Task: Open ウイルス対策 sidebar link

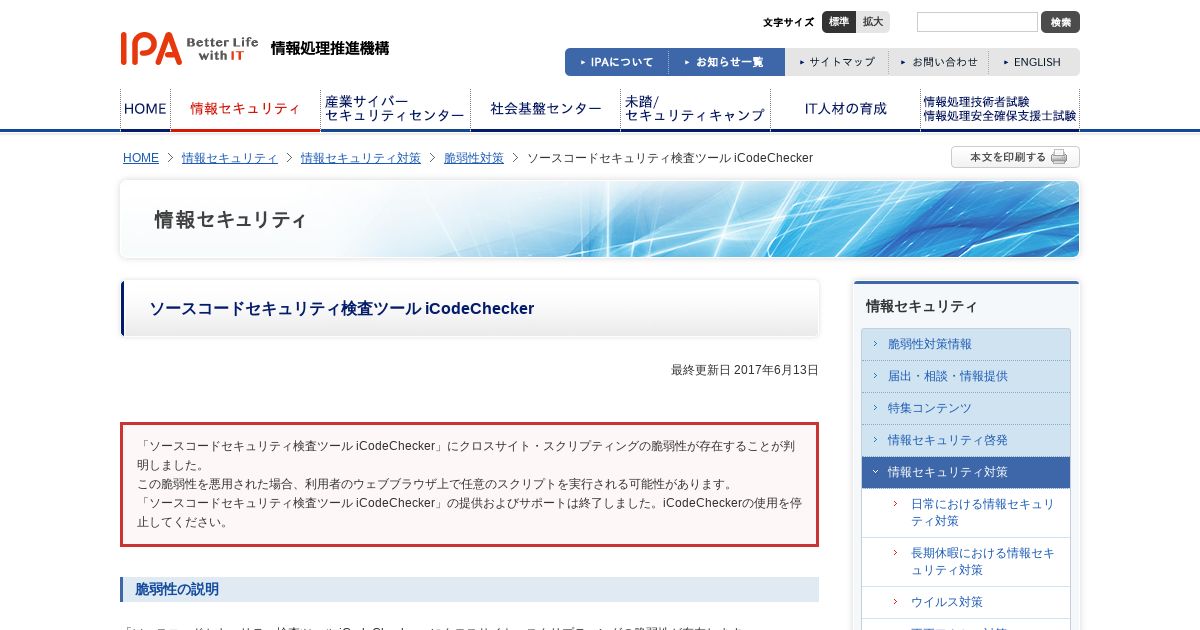Action: (x=966, y=602)
